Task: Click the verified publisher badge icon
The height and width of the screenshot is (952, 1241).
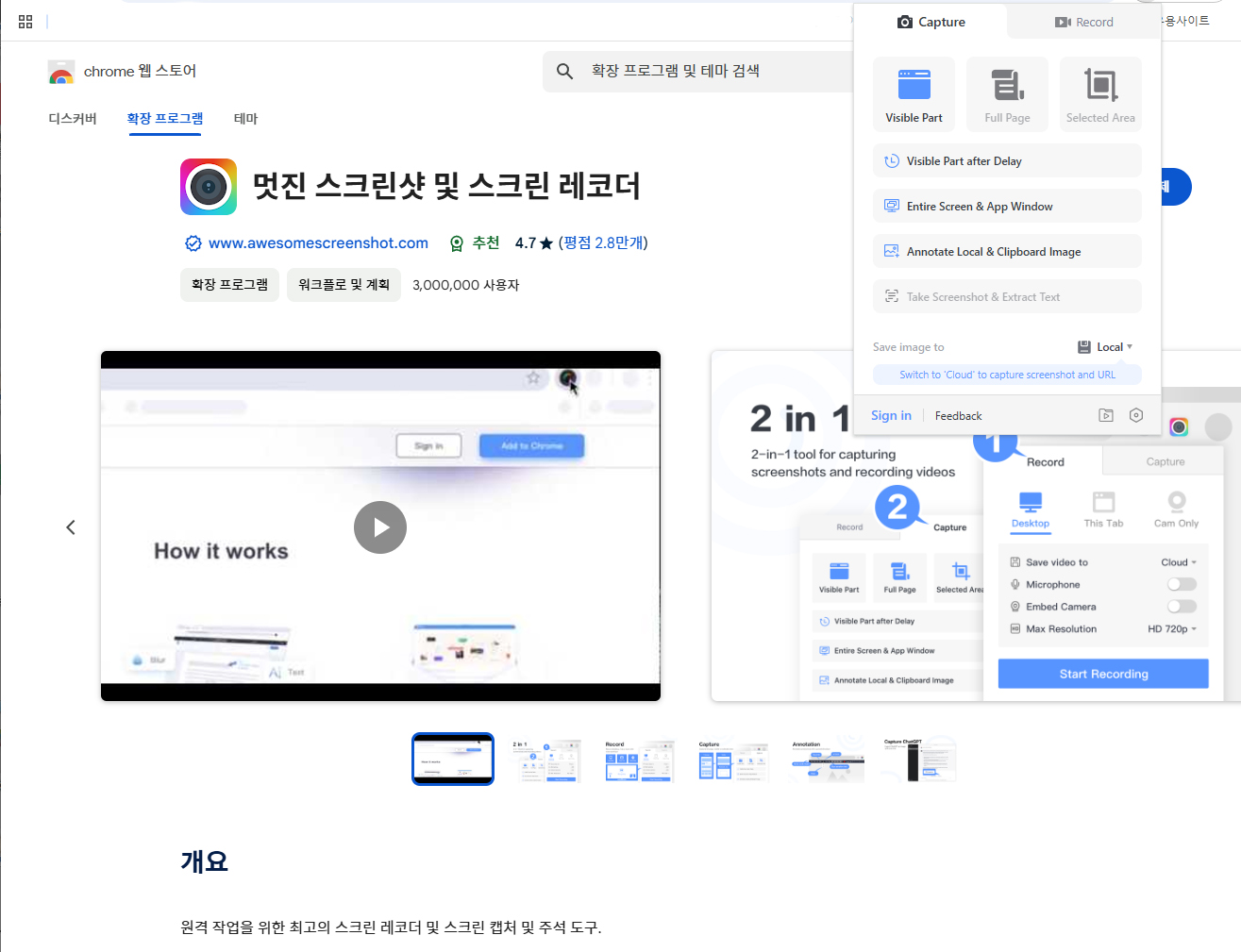Action: pos(193,243)
